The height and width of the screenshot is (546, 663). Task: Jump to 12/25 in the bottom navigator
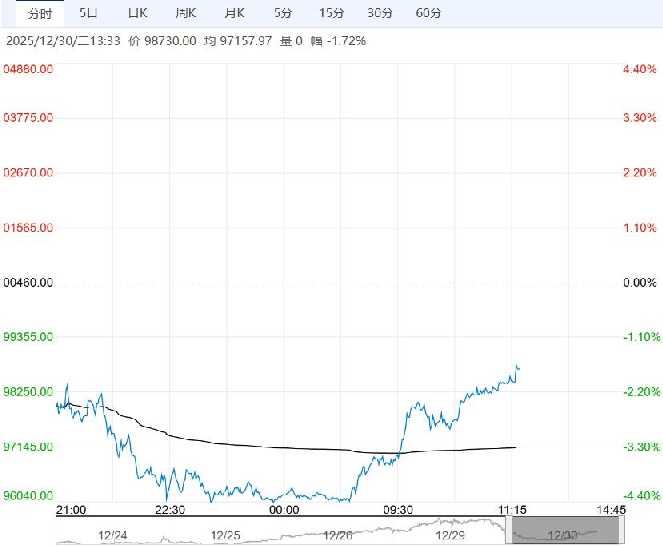click(226, 535)
